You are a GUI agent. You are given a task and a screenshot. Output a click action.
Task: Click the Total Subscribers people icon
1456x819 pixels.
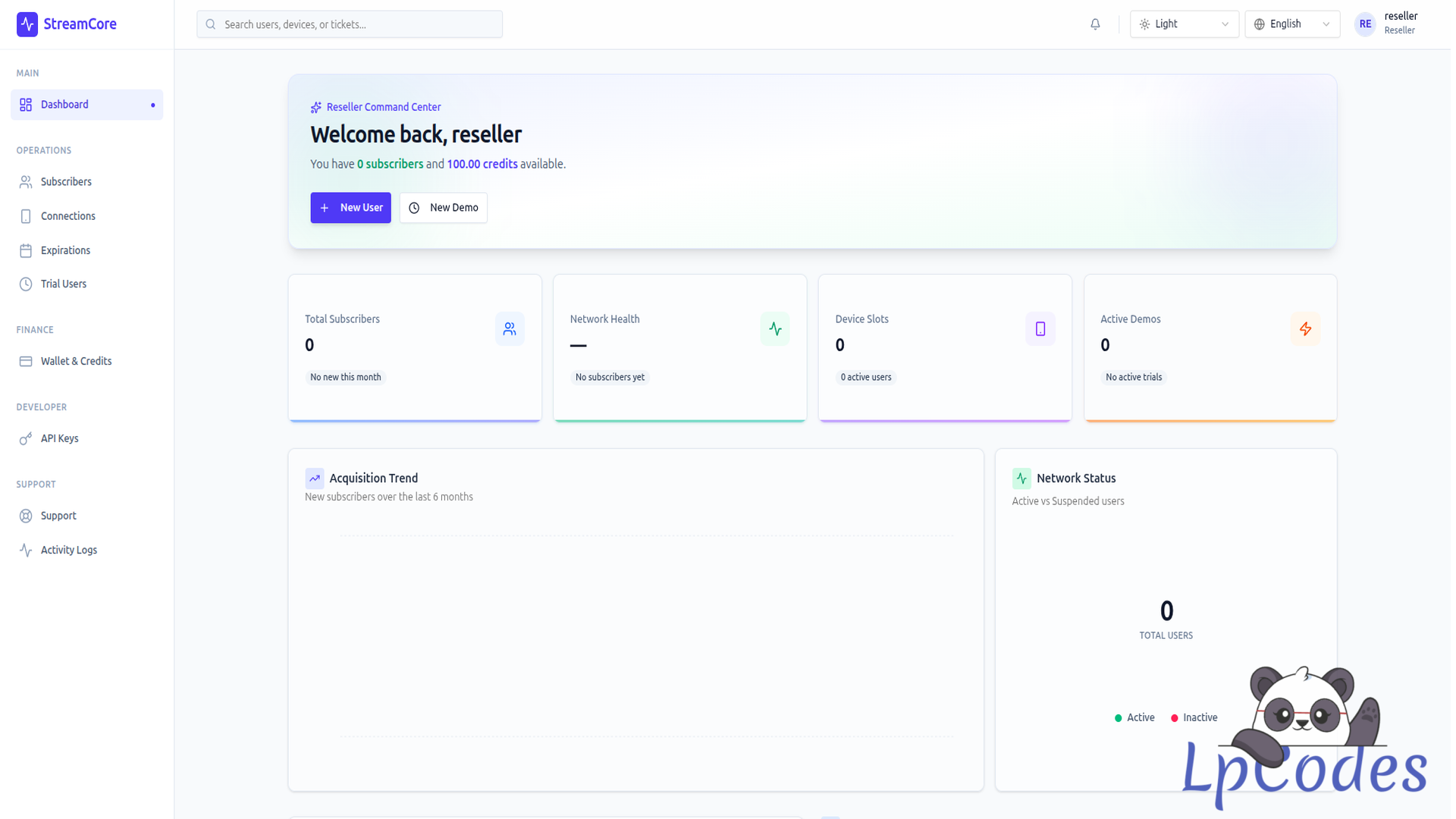(510, 329)
